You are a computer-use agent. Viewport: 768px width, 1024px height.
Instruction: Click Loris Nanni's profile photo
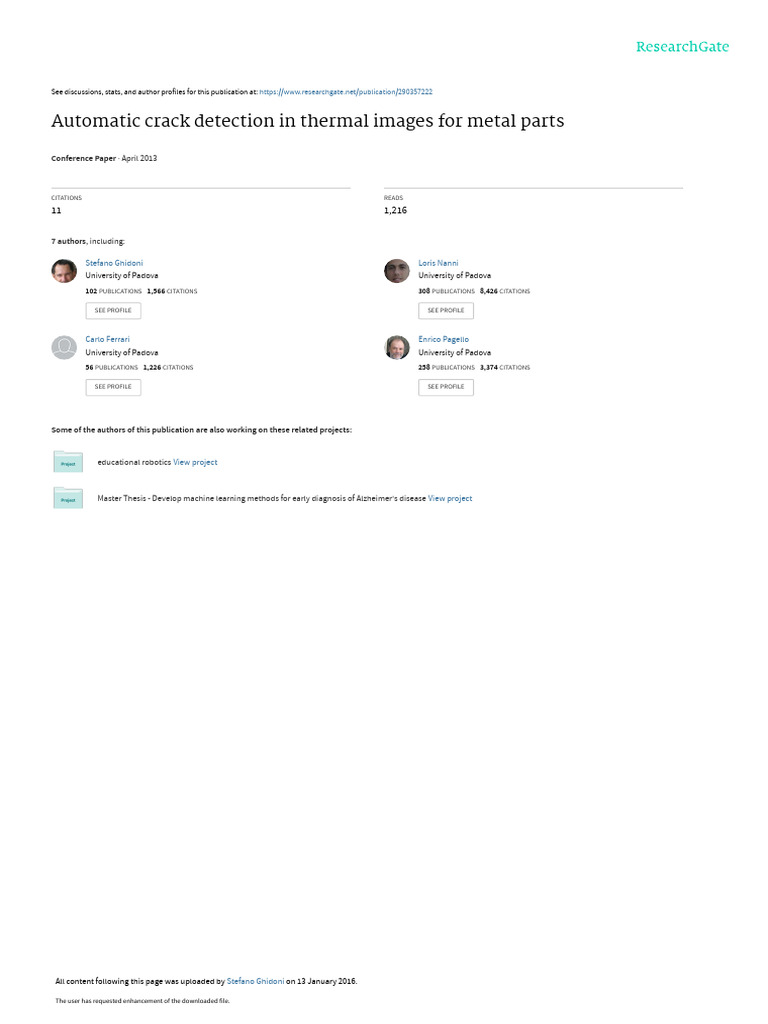pos(397,270)
